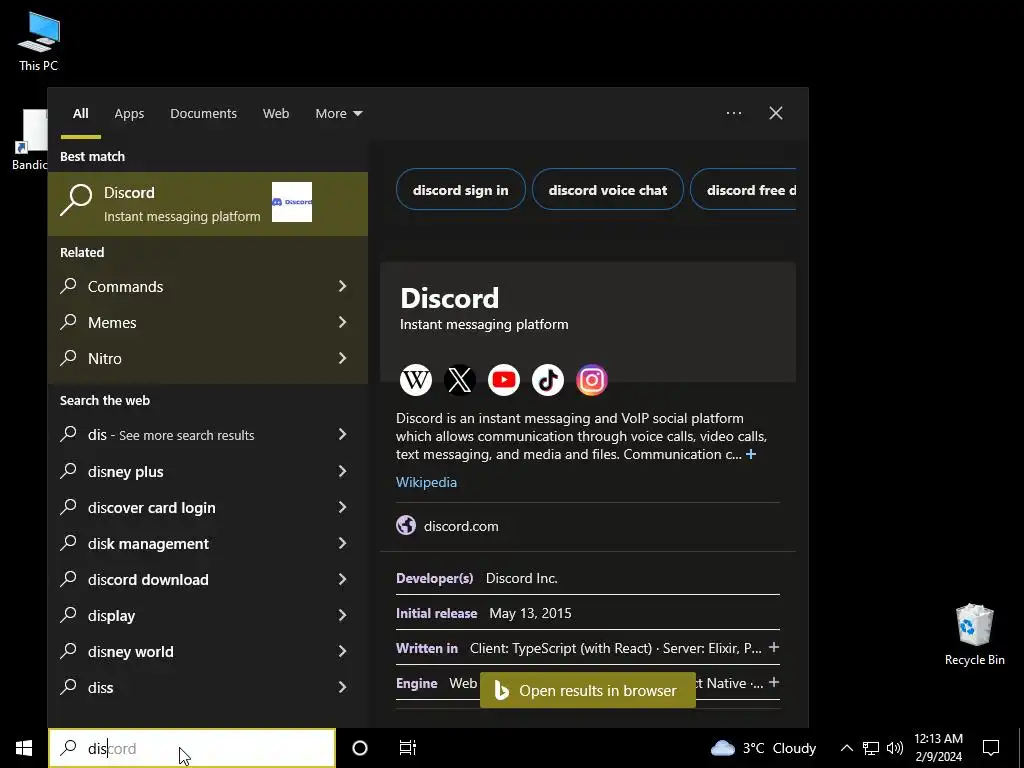Expand the Engine row plus icon
The height and width of the screenshot is (768, 1024).
[x=774, y=682]
